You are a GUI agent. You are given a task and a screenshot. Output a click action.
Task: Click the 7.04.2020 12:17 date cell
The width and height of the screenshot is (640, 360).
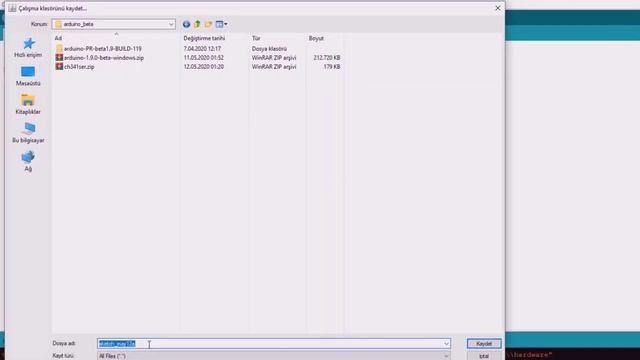pos(202,49)
